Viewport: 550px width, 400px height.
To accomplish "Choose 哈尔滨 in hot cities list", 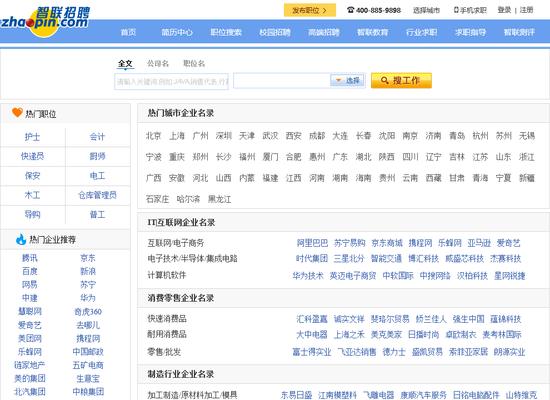I will (188, 199).
